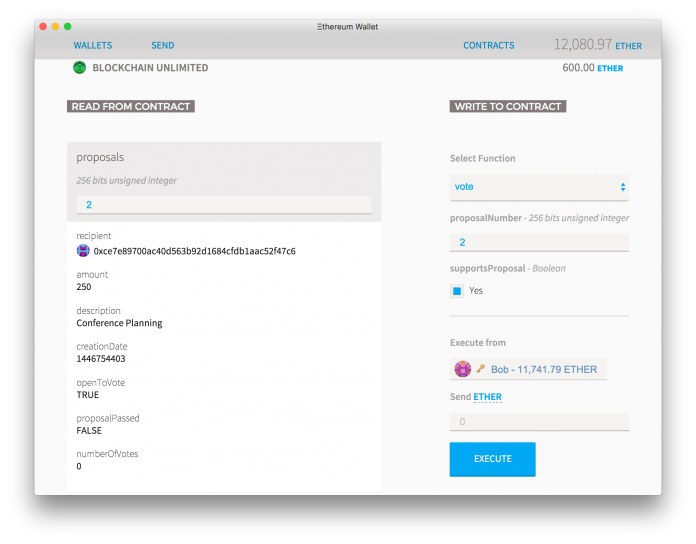Go to the Contracts tab
696x544 pixels.
pyautogui.click(x=489, y=45)
